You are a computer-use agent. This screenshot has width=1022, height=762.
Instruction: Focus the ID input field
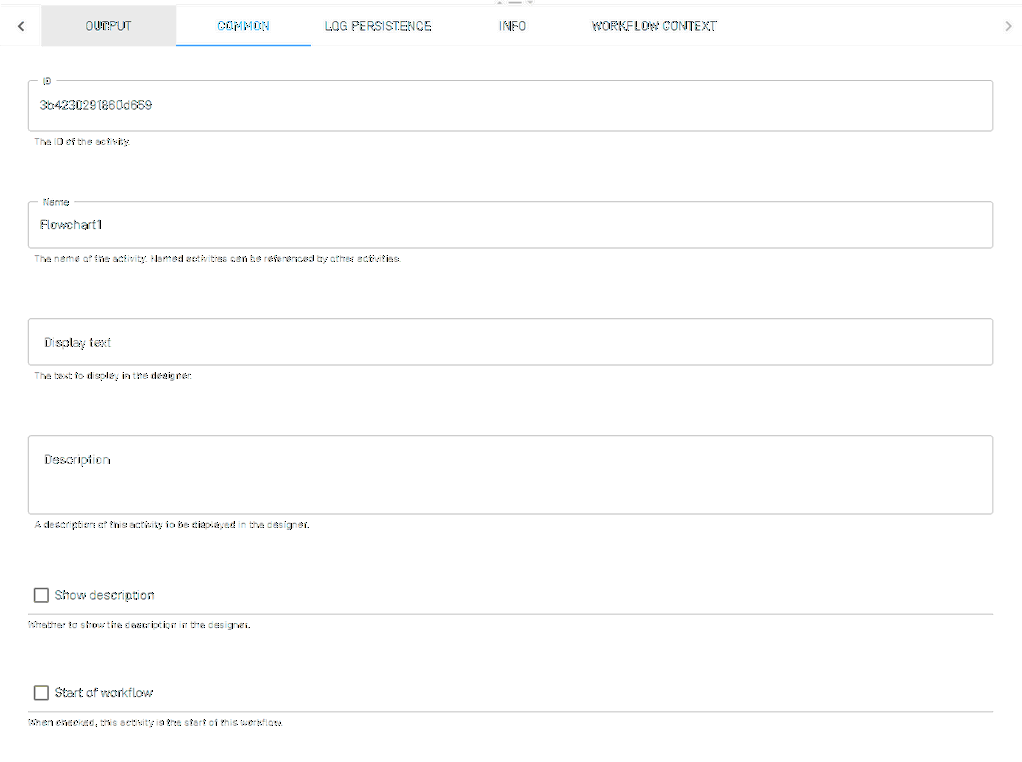pyautogui.click(x=510, y=106)
